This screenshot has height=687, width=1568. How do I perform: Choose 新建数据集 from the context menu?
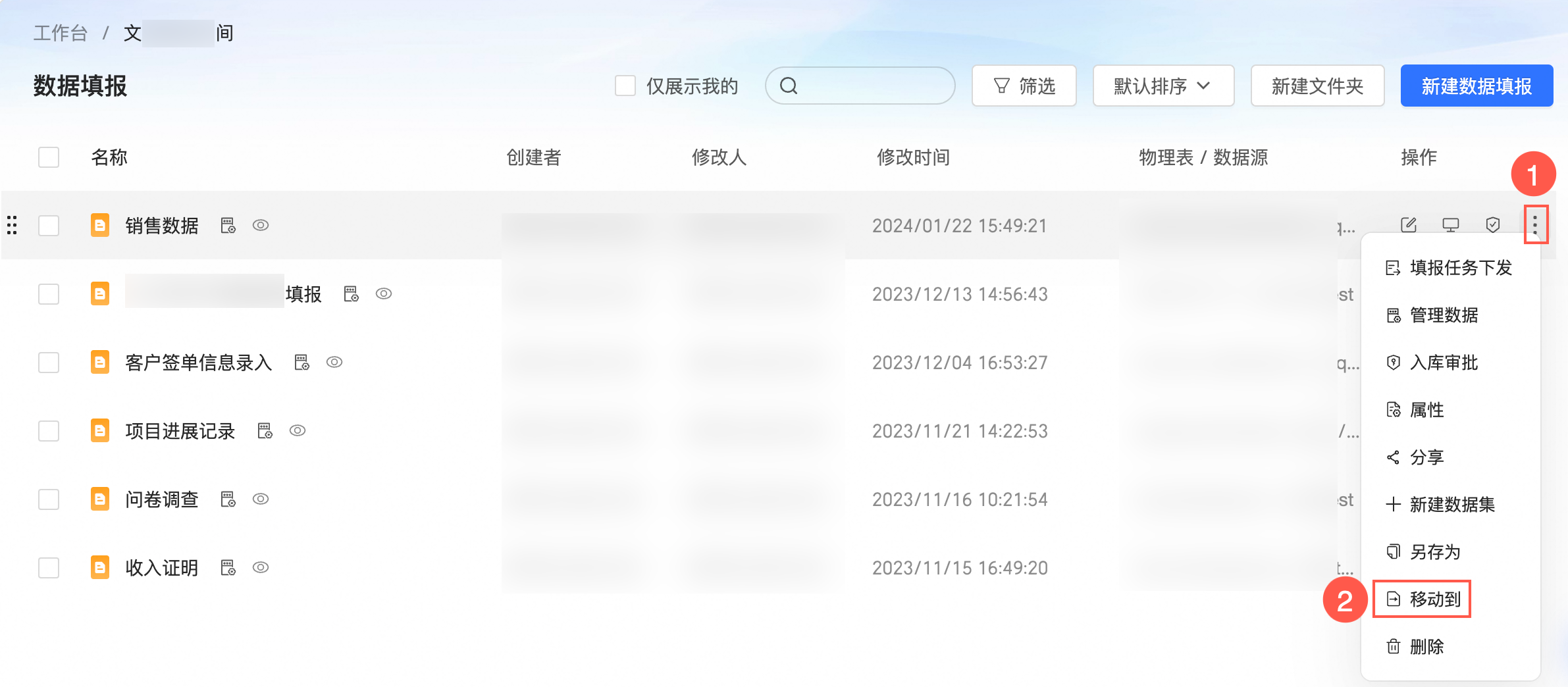click(x=1450, y=505)
